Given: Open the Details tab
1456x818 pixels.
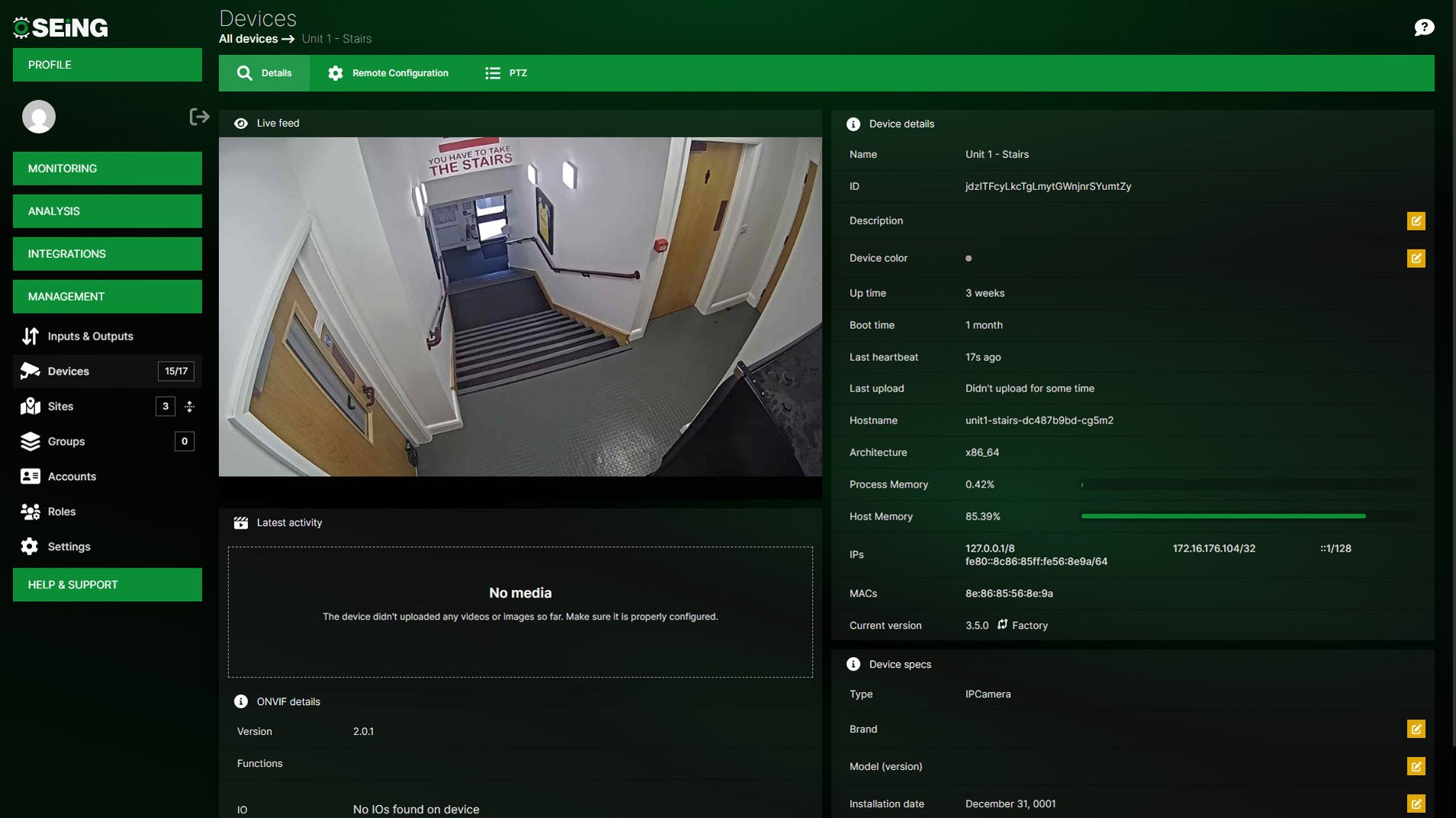Looking at the screenshot, I should (265, 73).
